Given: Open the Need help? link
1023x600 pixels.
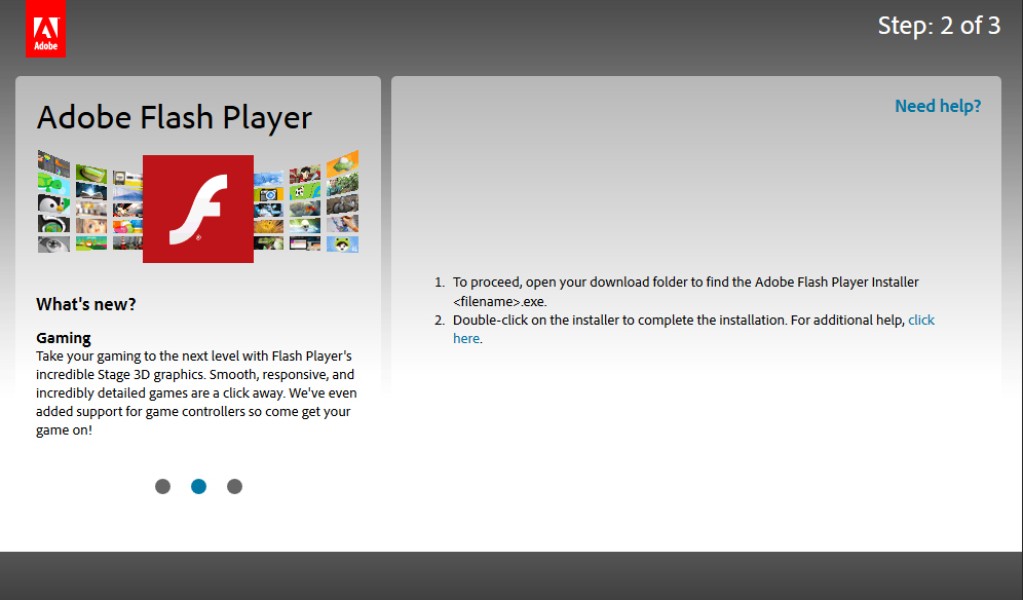Looking at the screenshot, I should click(938, 106).
